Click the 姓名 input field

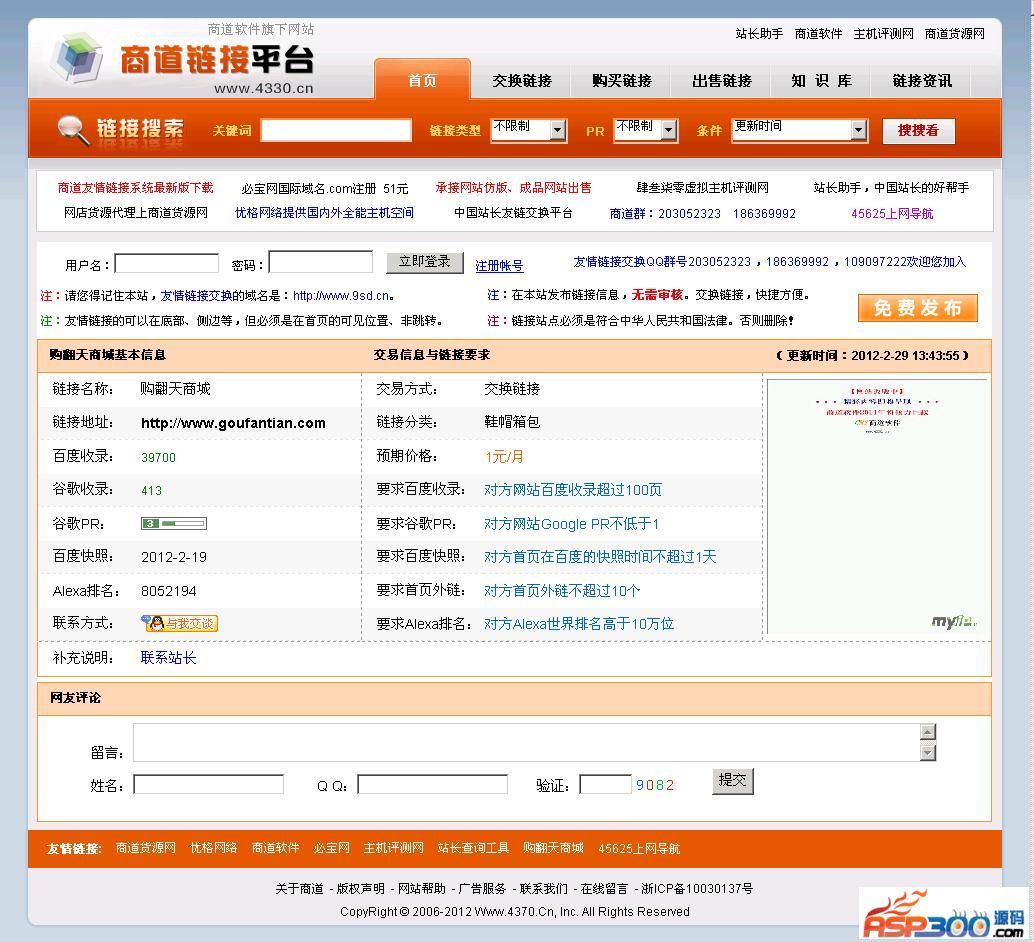point(208,784)
